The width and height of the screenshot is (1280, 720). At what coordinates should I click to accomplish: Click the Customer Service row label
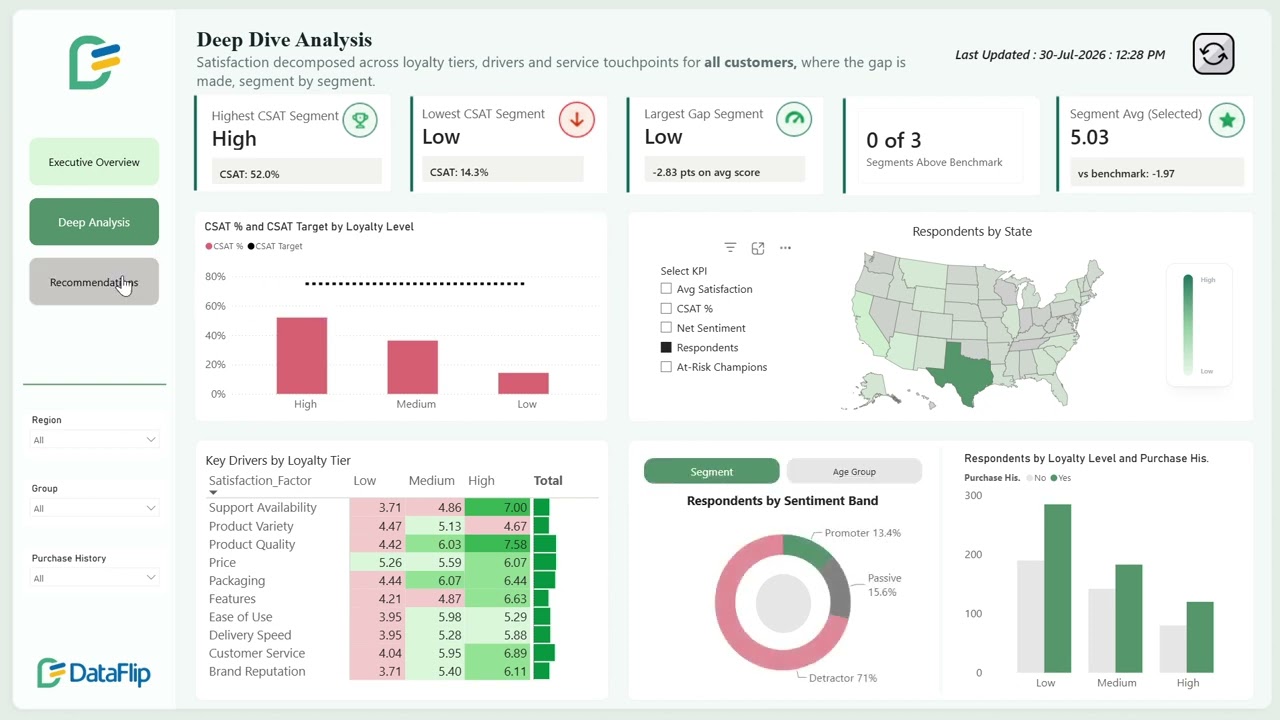(257, 653)
